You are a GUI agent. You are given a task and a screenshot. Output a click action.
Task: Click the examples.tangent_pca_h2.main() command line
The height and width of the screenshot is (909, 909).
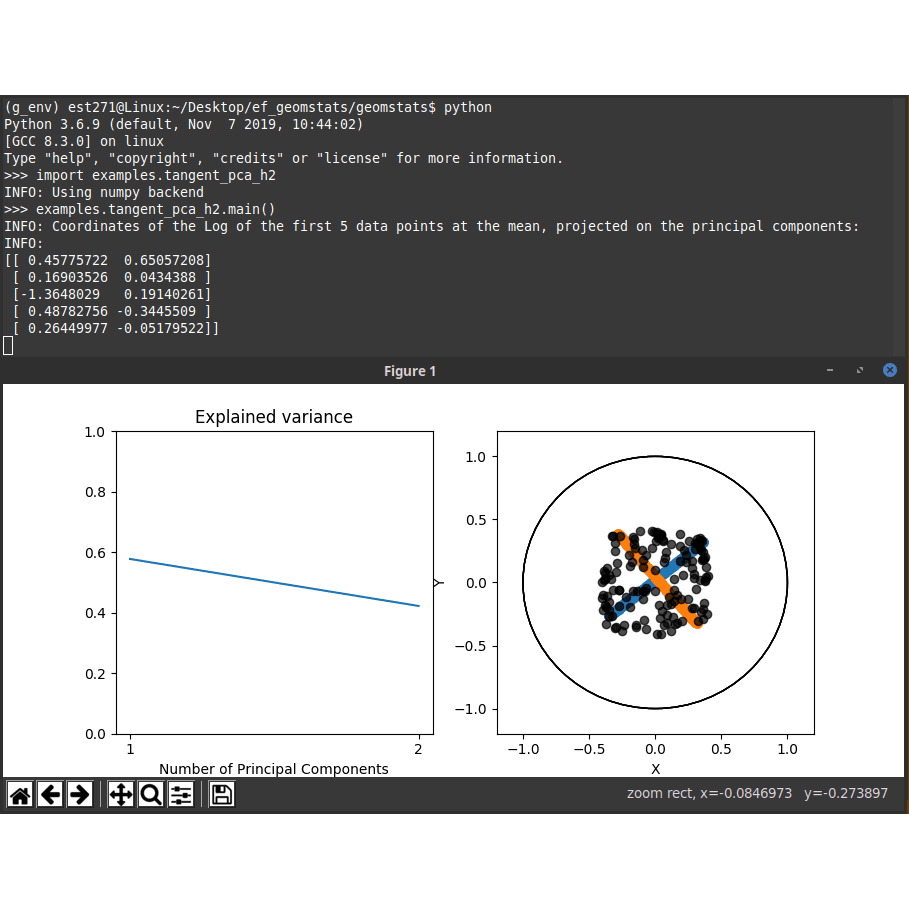click(x=155, y=209)
